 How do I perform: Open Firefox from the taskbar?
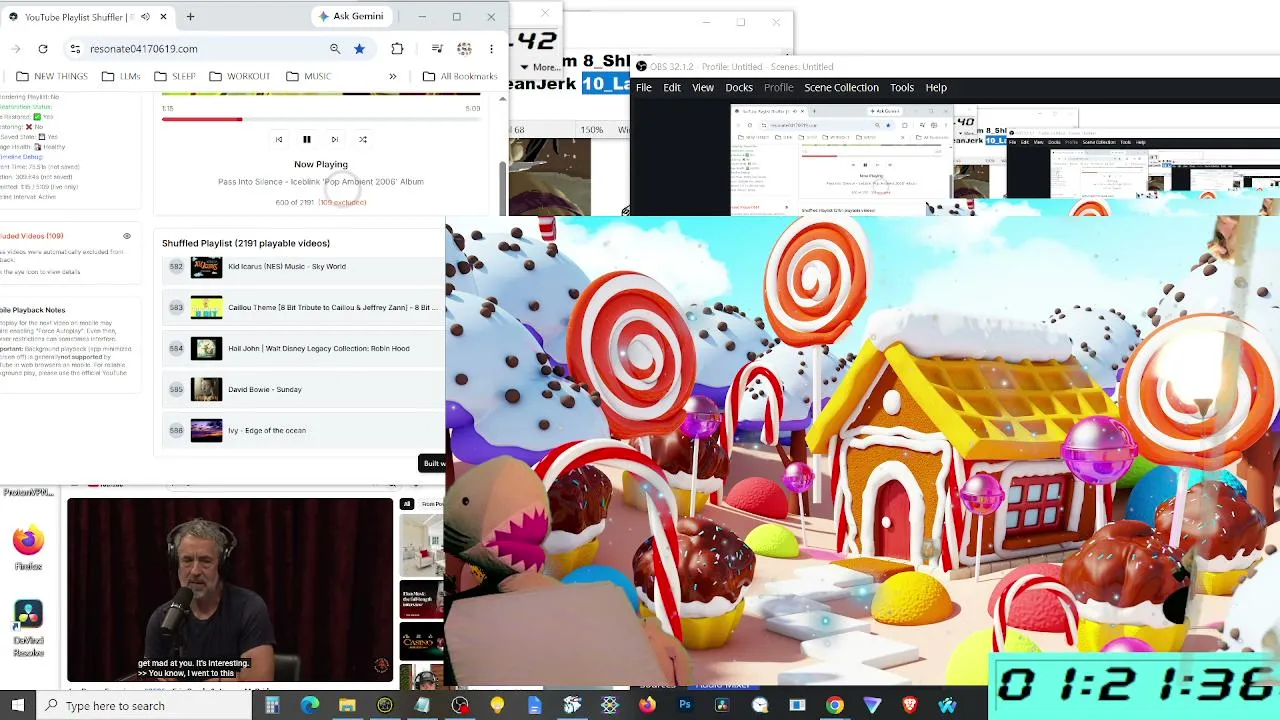(647, 706)
